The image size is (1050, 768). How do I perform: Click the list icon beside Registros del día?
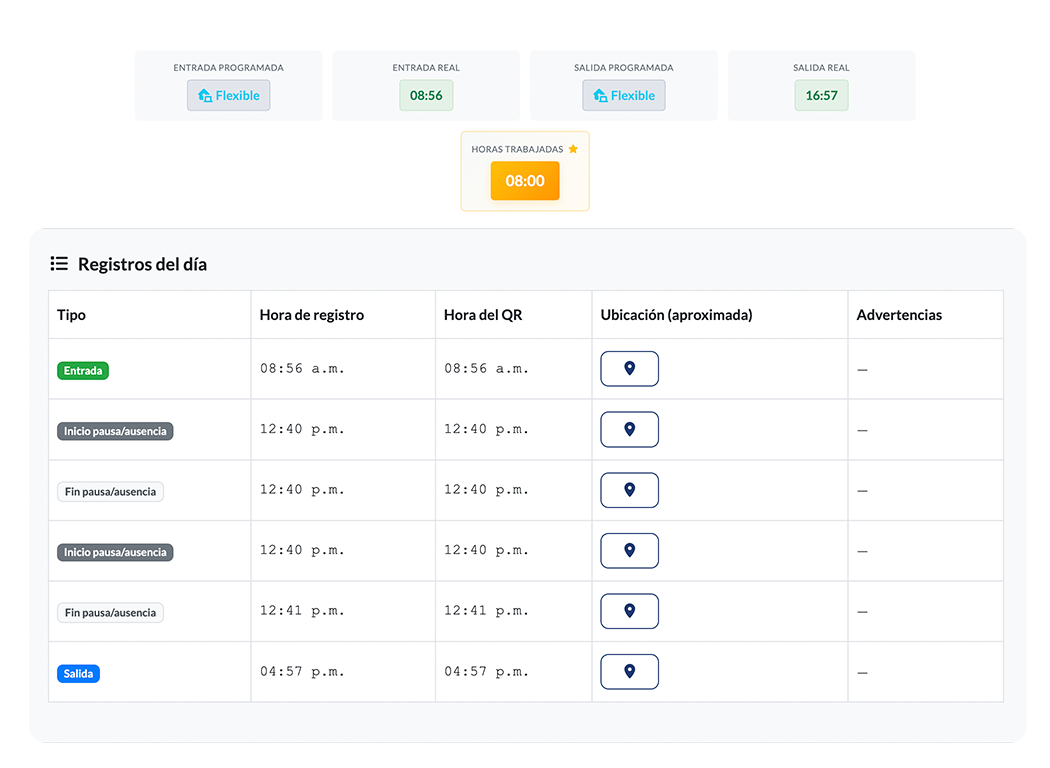coord(59,264)
